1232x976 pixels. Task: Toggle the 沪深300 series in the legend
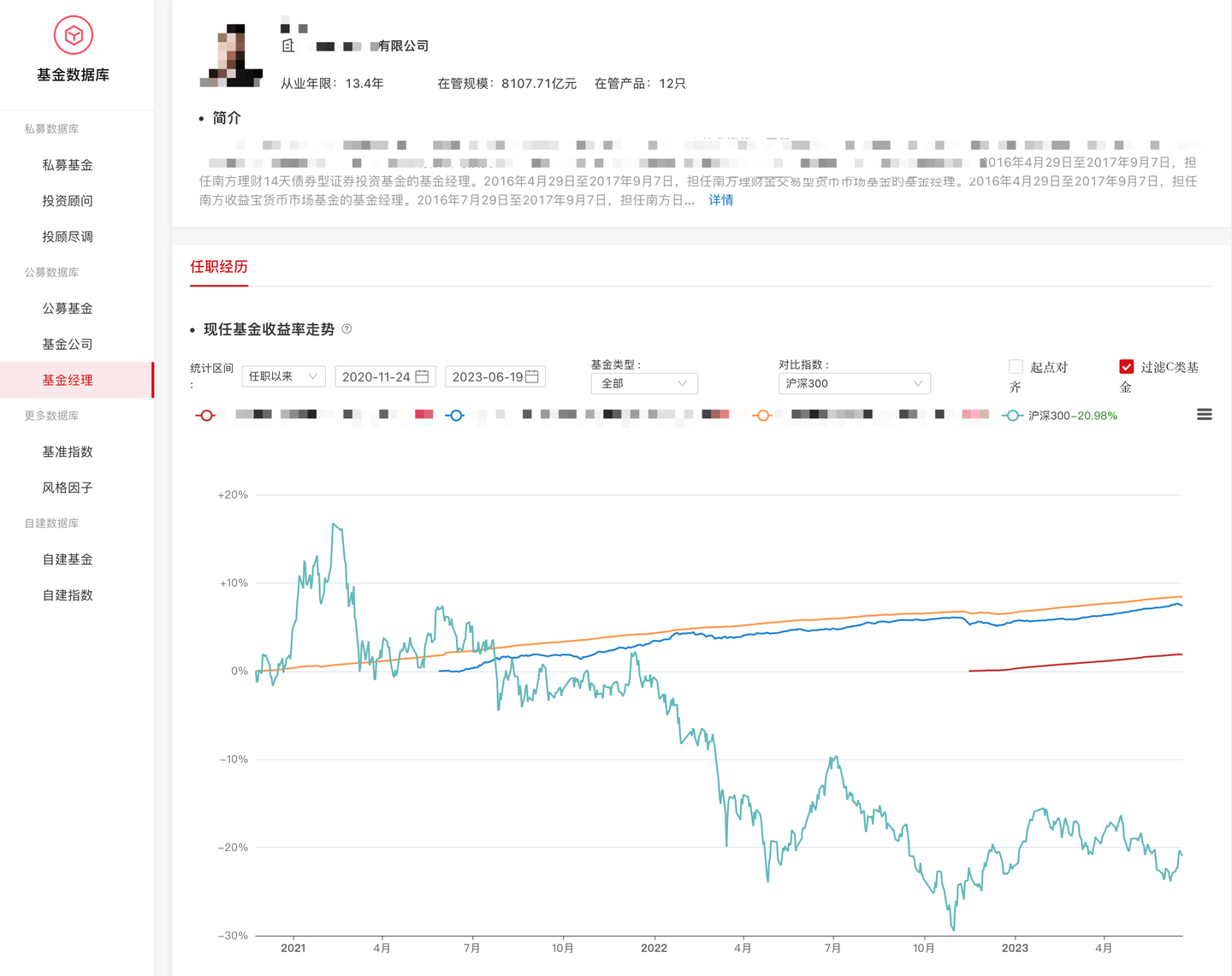[1061, 415]
